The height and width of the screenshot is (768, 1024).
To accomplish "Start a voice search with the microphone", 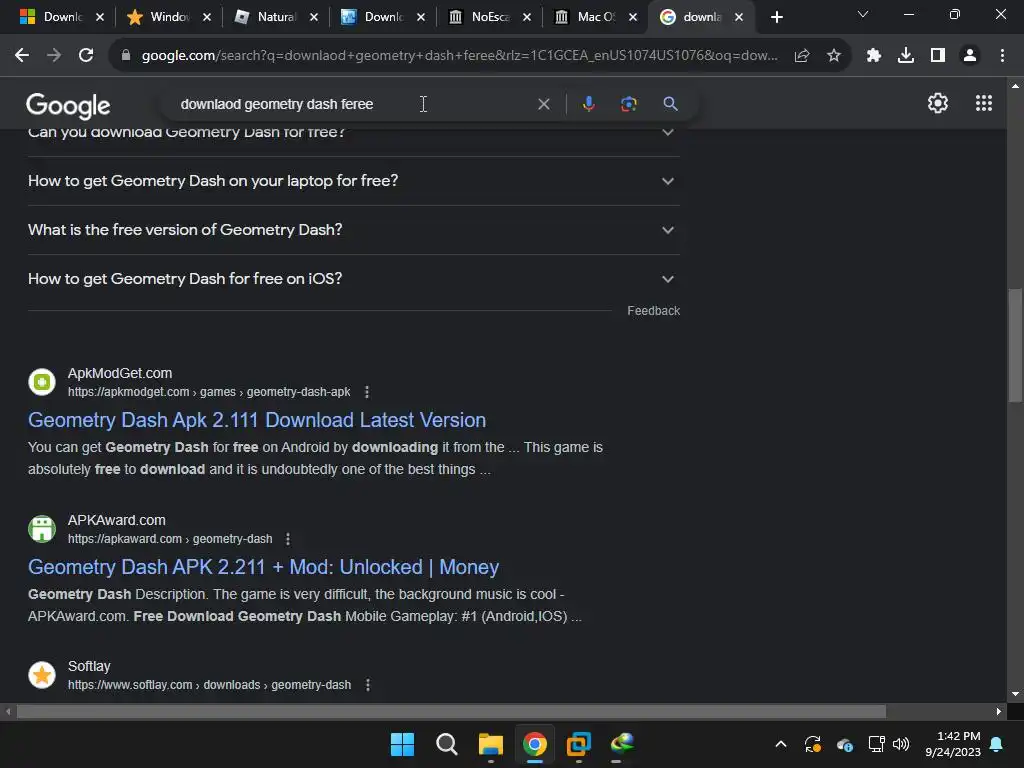I will pyautogui.click(x=588, y=104).
